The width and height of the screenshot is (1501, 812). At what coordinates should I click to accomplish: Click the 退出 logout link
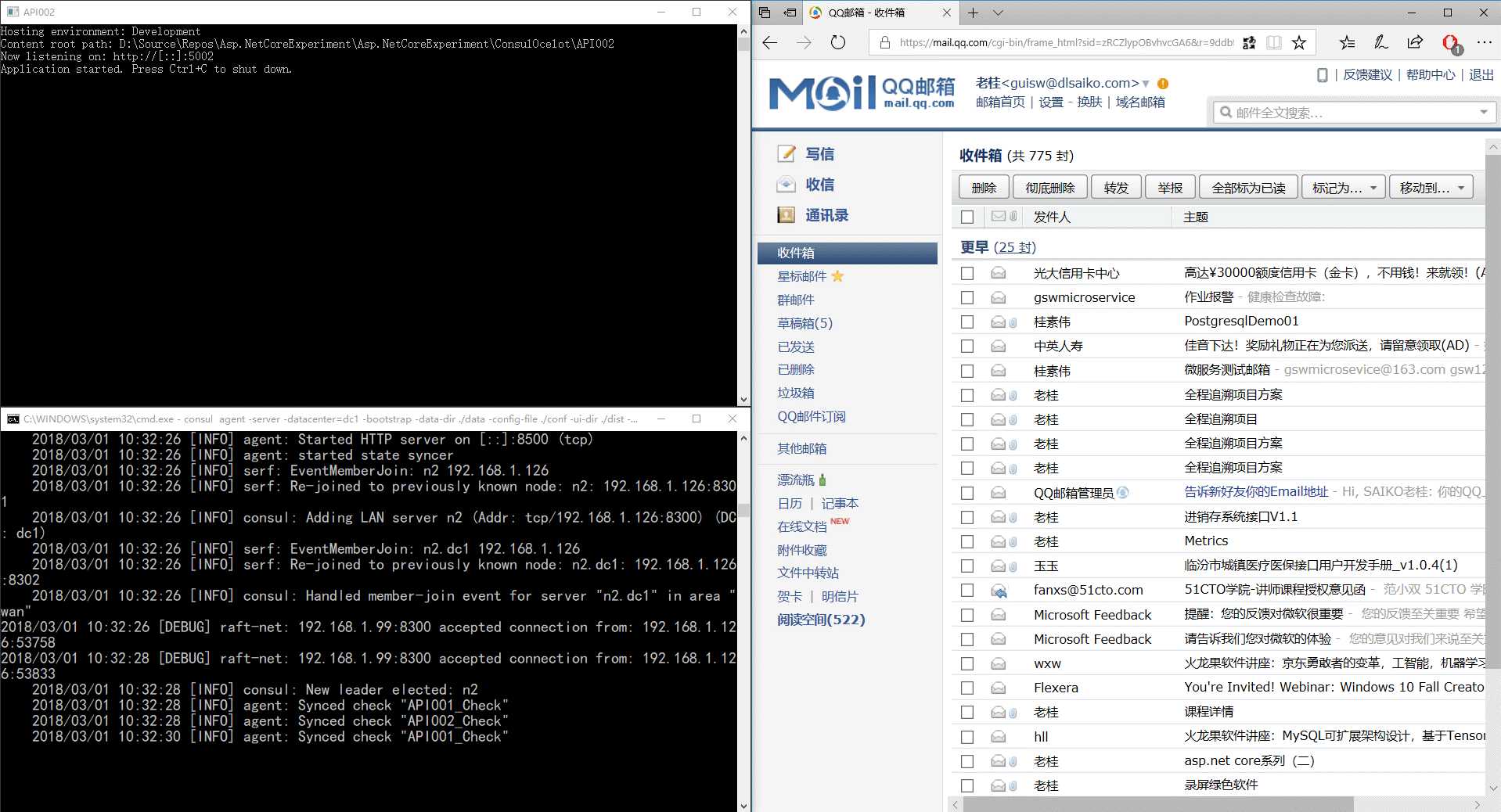1481,75
